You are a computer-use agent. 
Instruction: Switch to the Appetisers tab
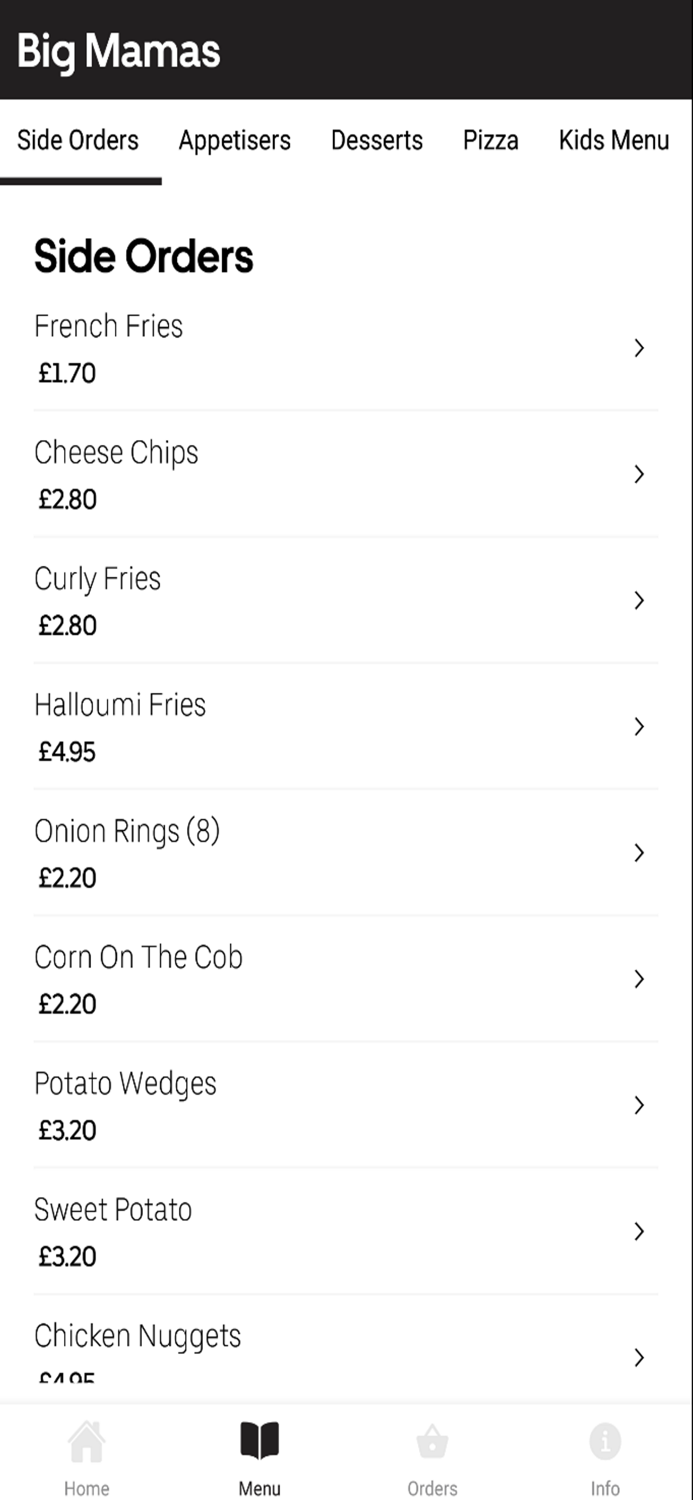coord(235,141)
